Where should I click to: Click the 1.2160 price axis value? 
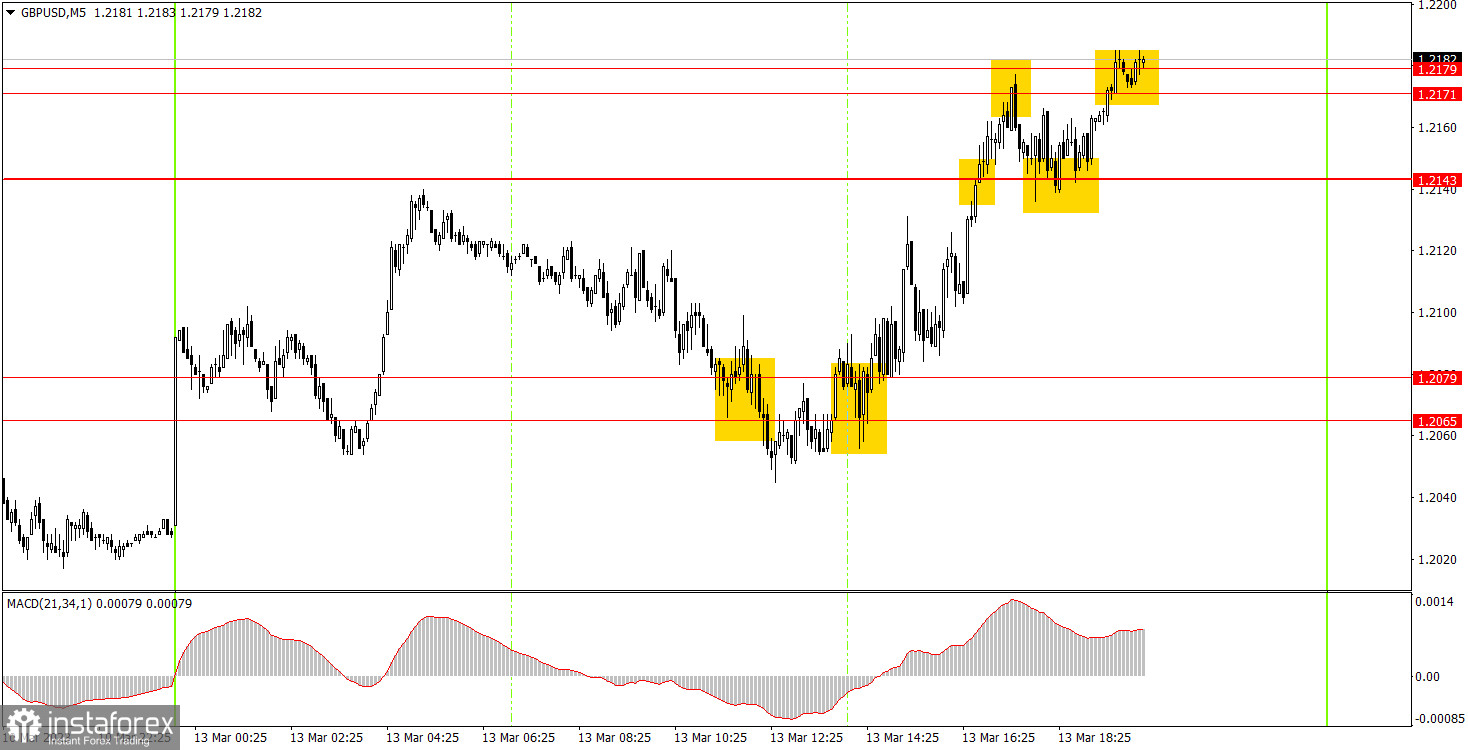(1439, 128)
